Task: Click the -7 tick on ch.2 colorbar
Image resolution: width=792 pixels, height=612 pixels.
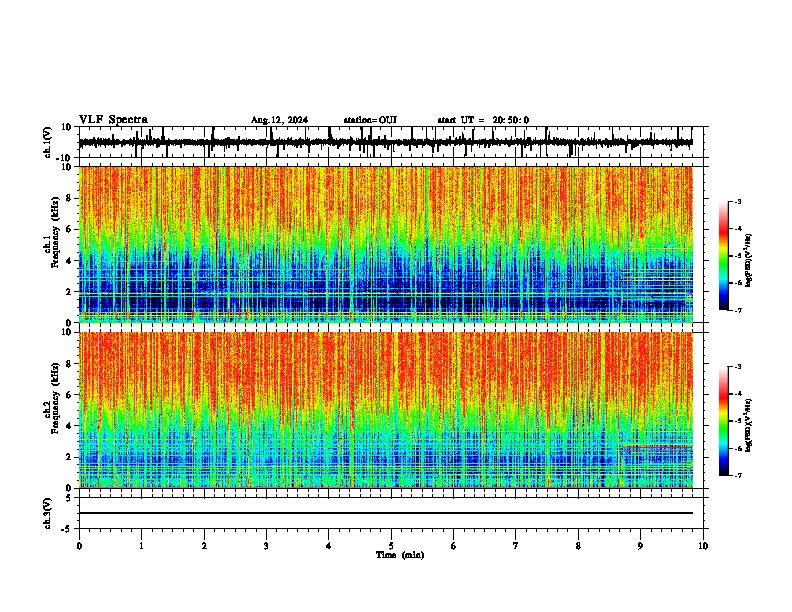Action: click(x=738, y=476)
